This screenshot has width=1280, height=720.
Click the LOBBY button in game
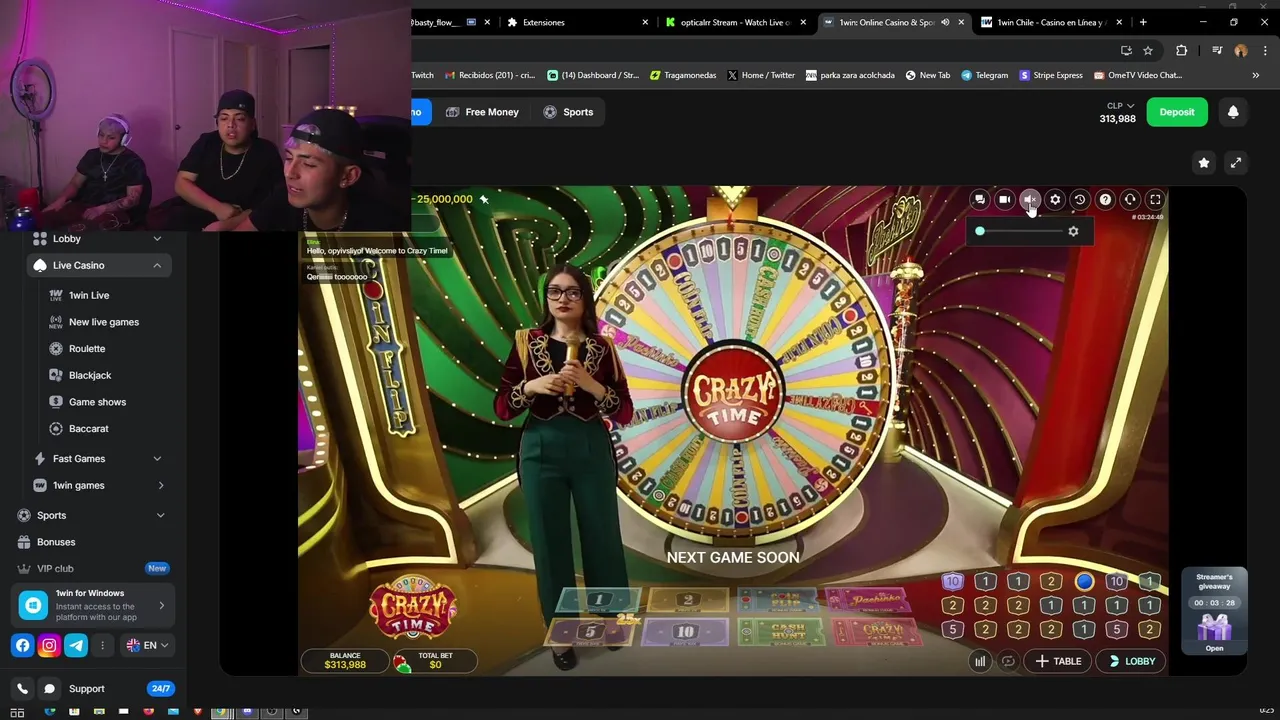click(1132, 661)
